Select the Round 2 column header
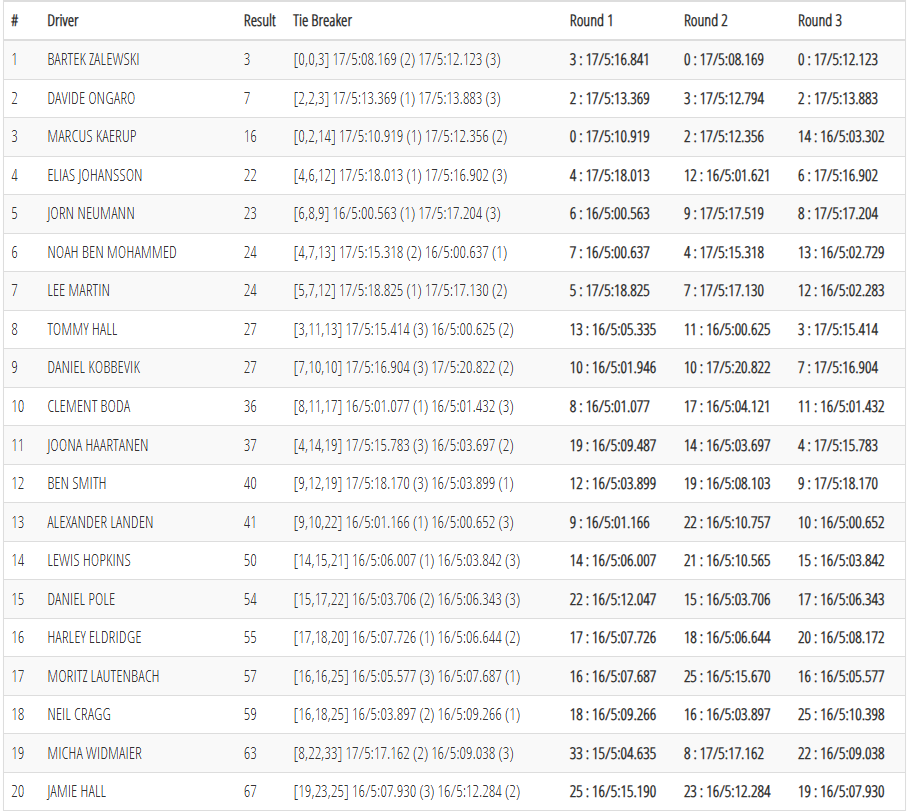Viewport: 908px width, 811px height. (x=705, y=21)
